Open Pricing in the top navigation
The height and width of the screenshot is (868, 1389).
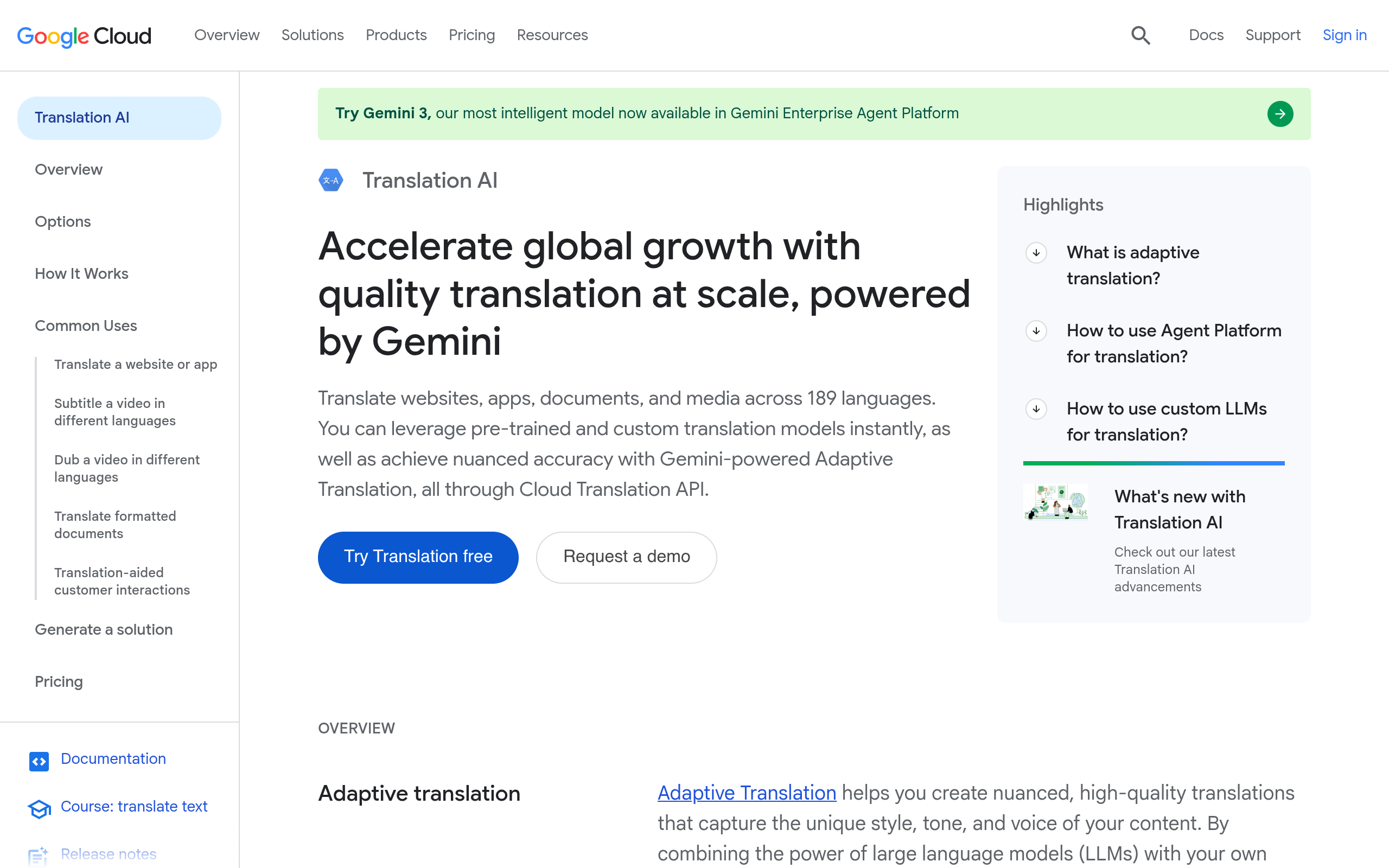click(472, 36)
